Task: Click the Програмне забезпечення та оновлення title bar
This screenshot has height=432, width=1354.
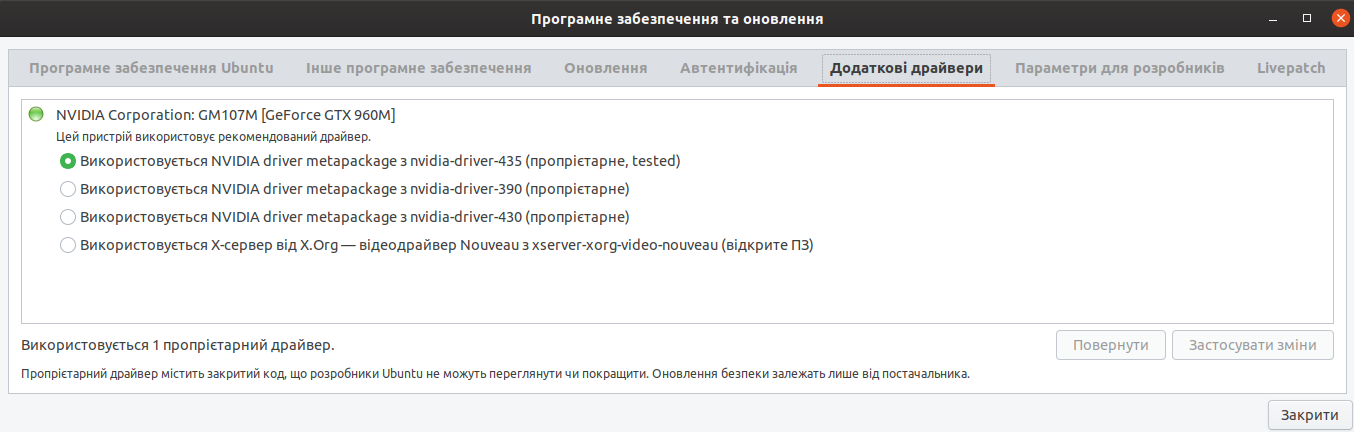Action: tap(677, 19)
